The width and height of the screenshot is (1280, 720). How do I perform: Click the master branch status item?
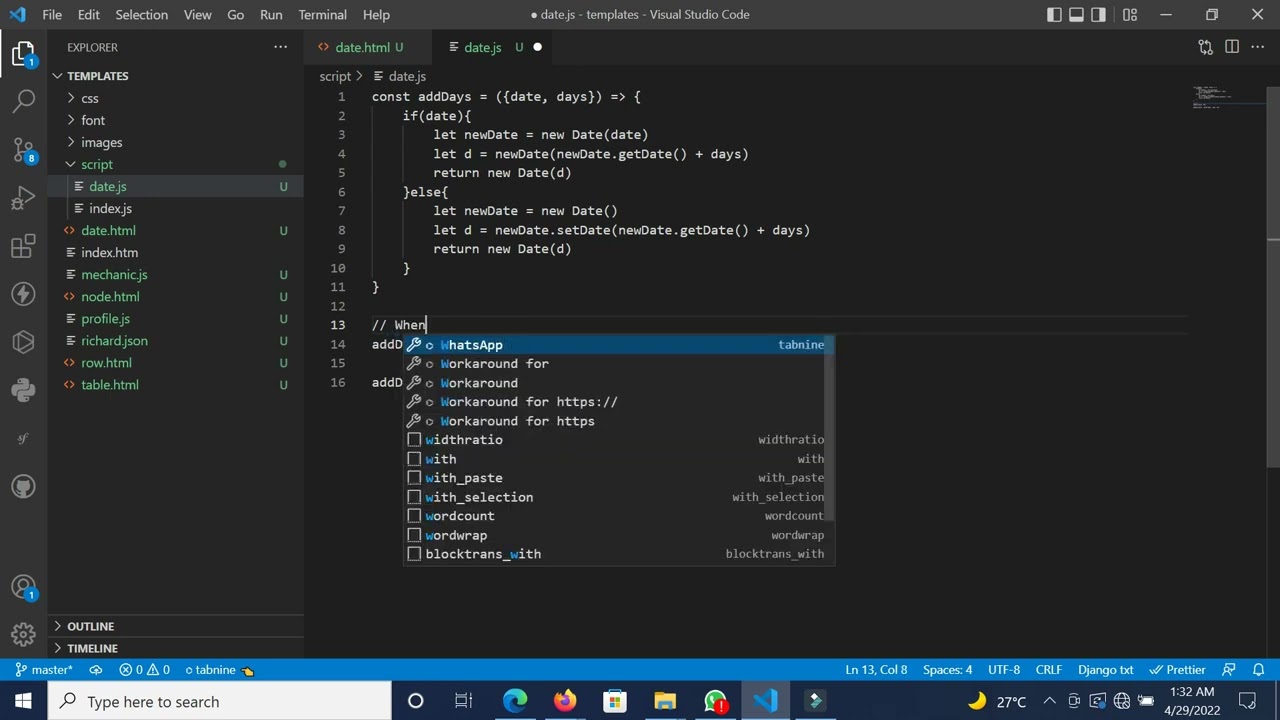tap(44, 670)
